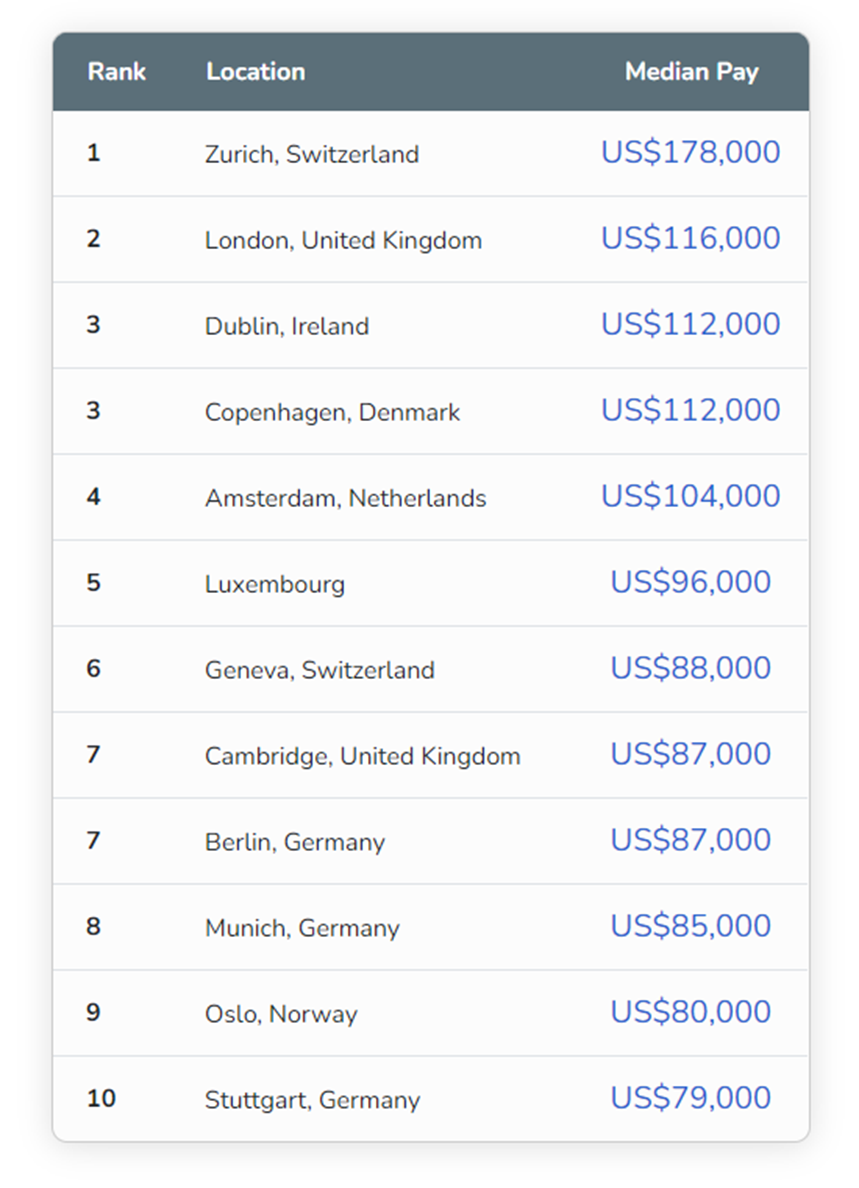Click Oslo, Norway in the list
This screenshot has height=1188, width=859.
[x=281, y=1014]
